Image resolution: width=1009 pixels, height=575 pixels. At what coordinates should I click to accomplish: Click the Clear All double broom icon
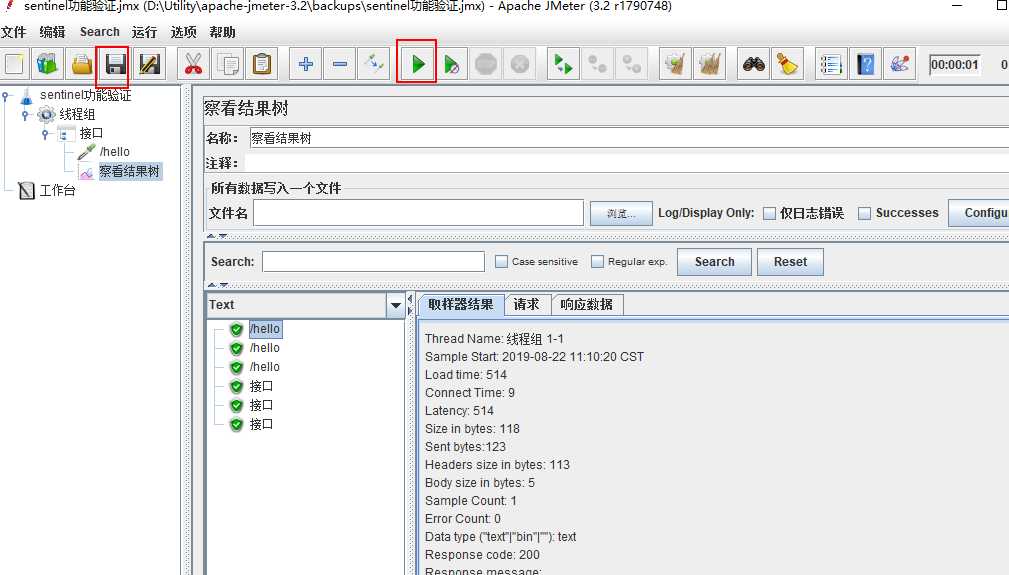point(709,64)
